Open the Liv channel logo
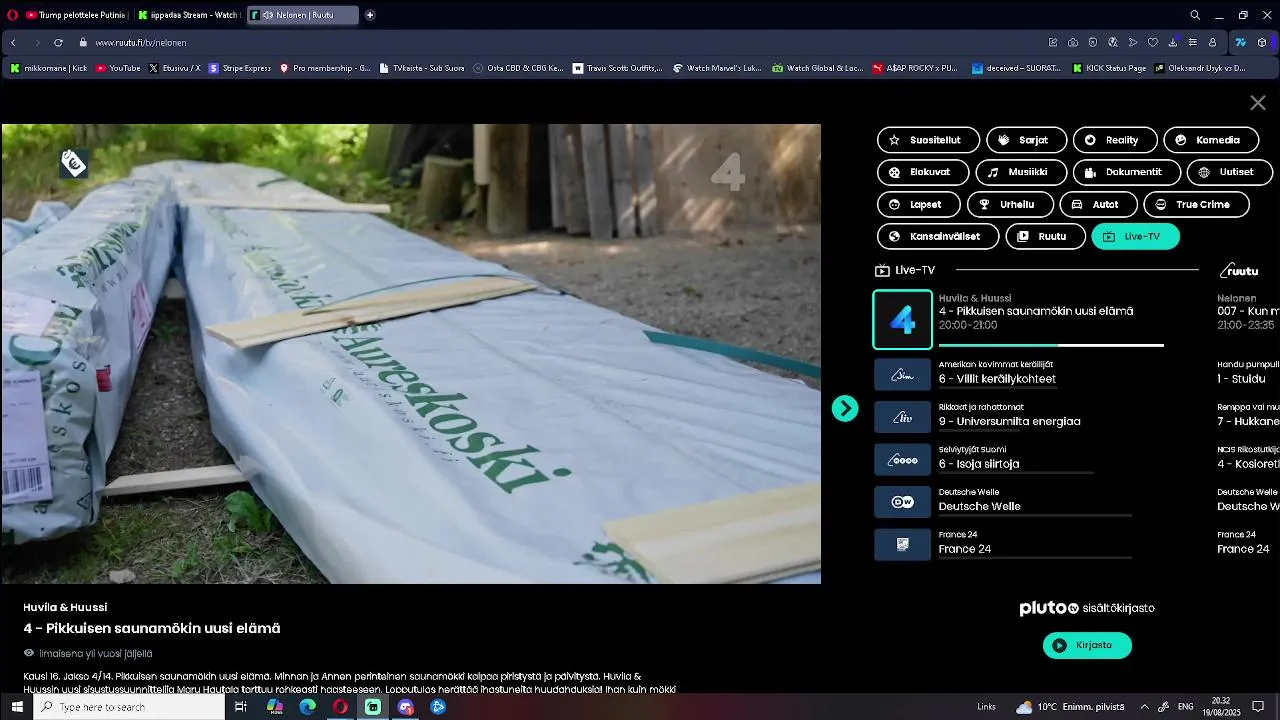 [x=903, y=417]
